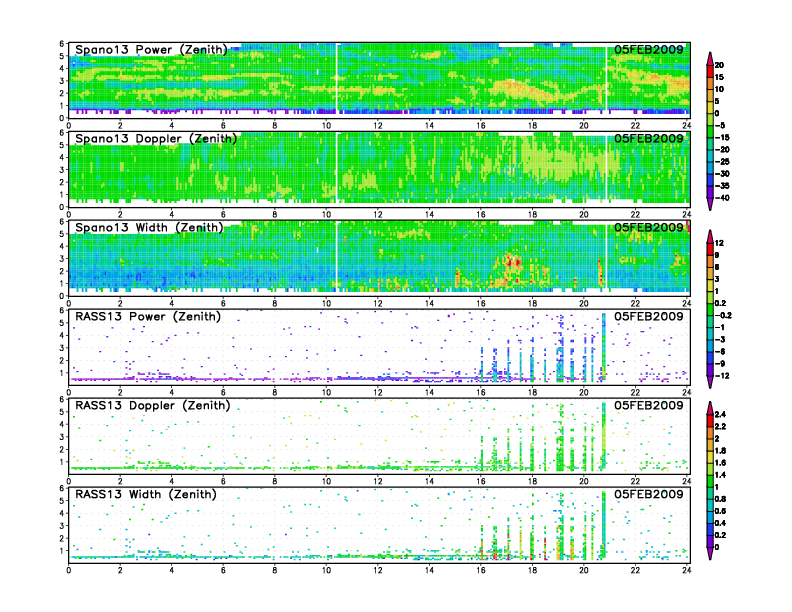Click the -0.2 label on middle colorbar

[723, 315]
